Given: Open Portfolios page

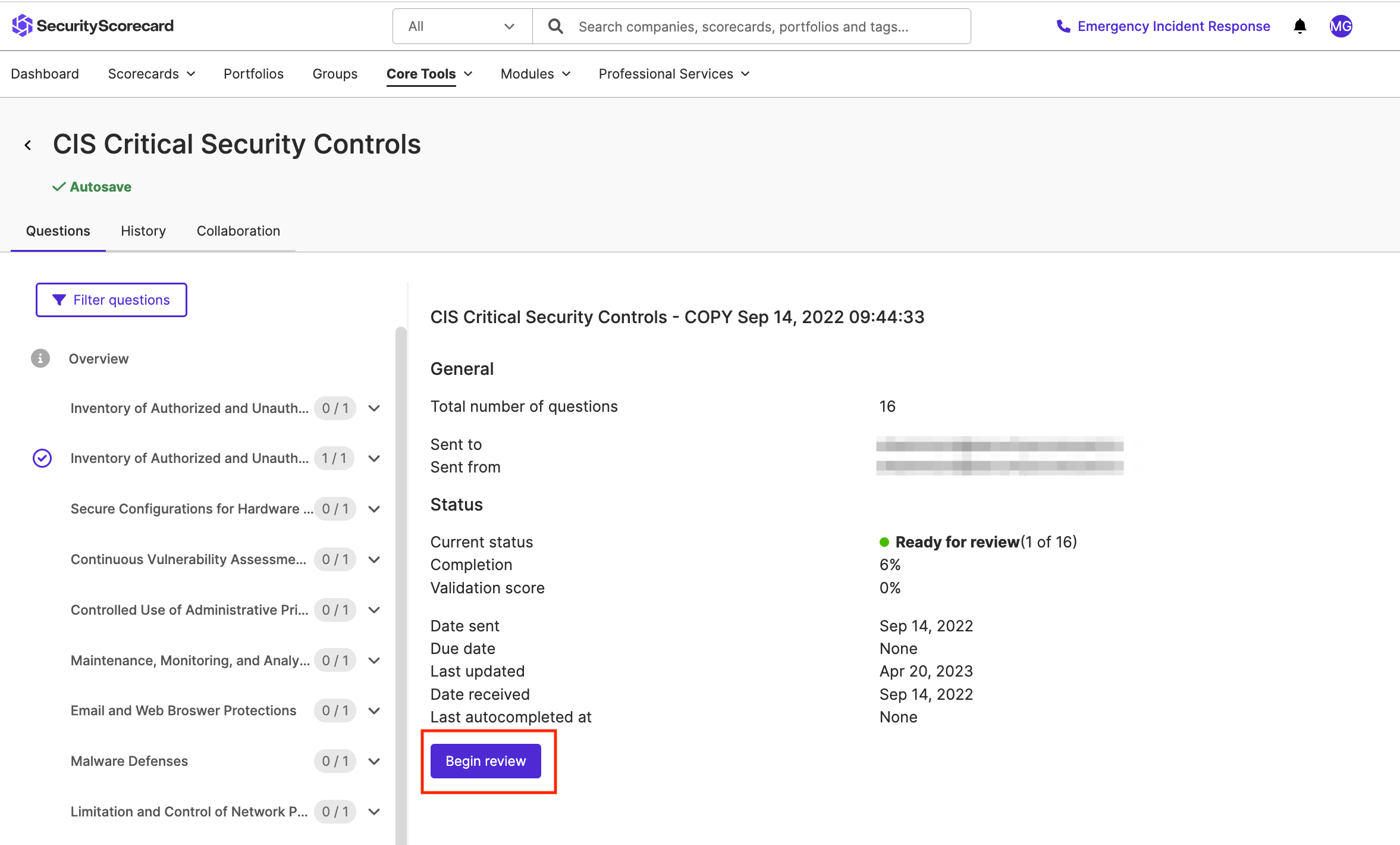Looking at the screenshot, I should click(x=253, y=74).
